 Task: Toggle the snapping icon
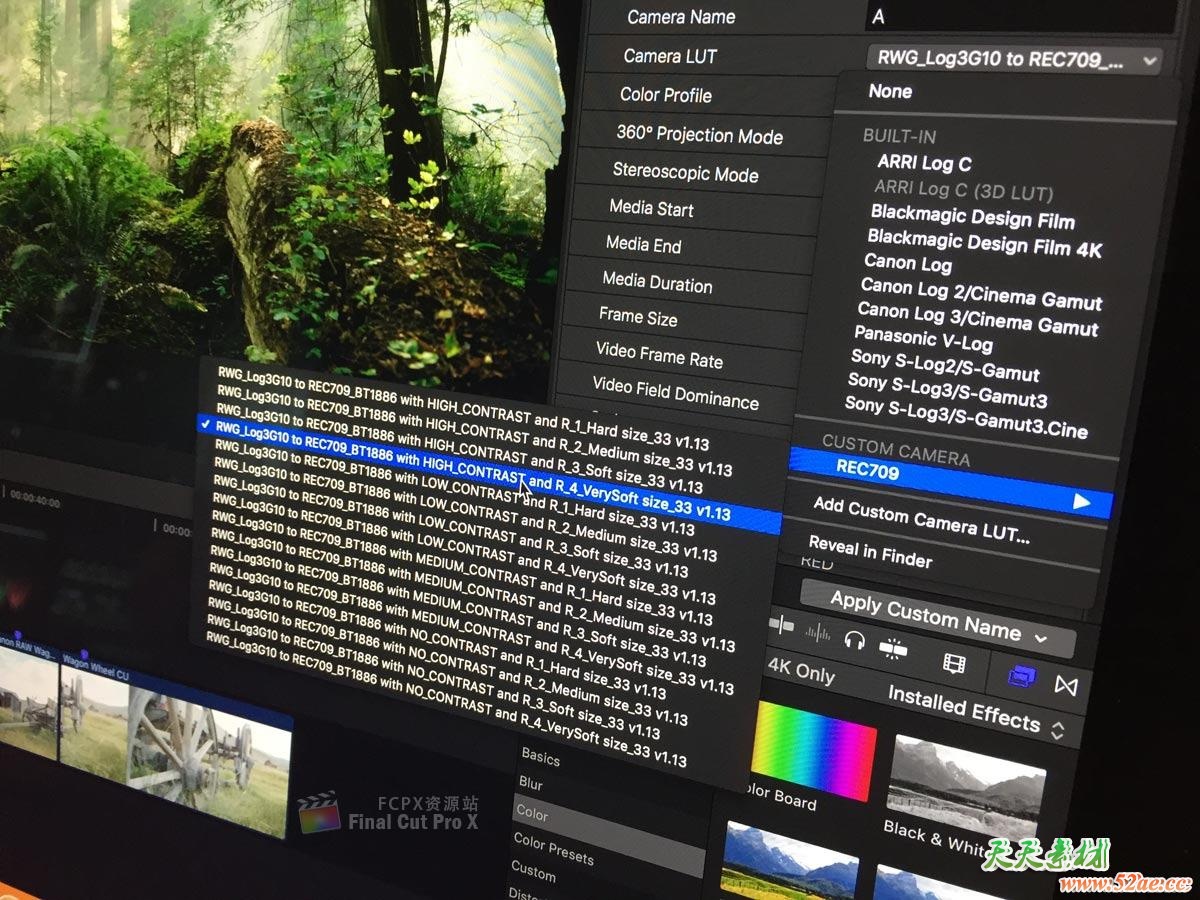tap(892, 648)
